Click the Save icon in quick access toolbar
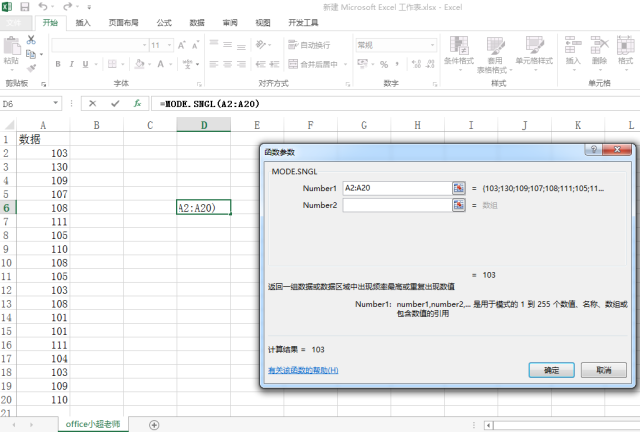 [x=25, y=7]
